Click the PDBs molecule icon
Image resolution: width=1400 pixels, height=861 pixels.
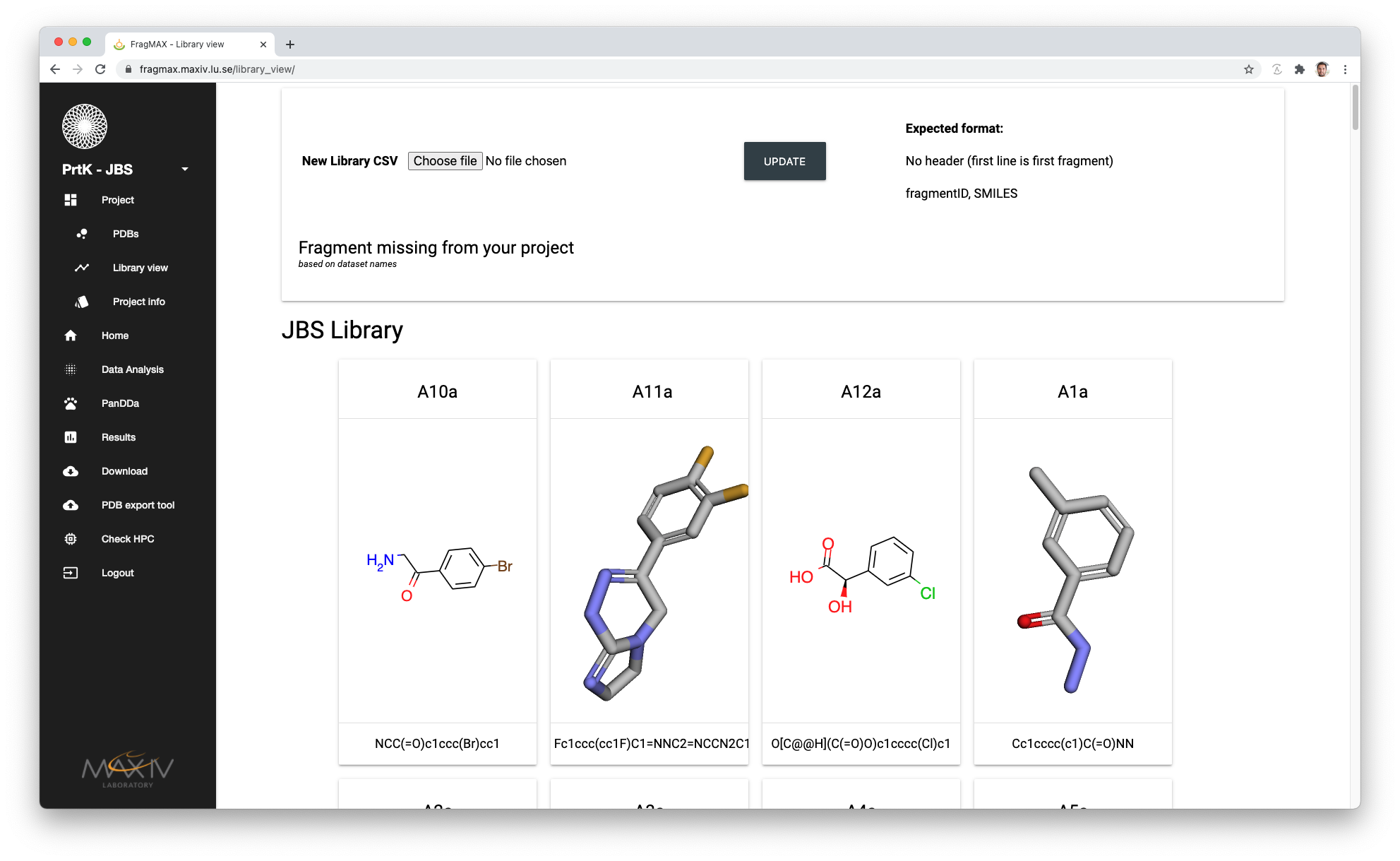click(x=82, y=234)
